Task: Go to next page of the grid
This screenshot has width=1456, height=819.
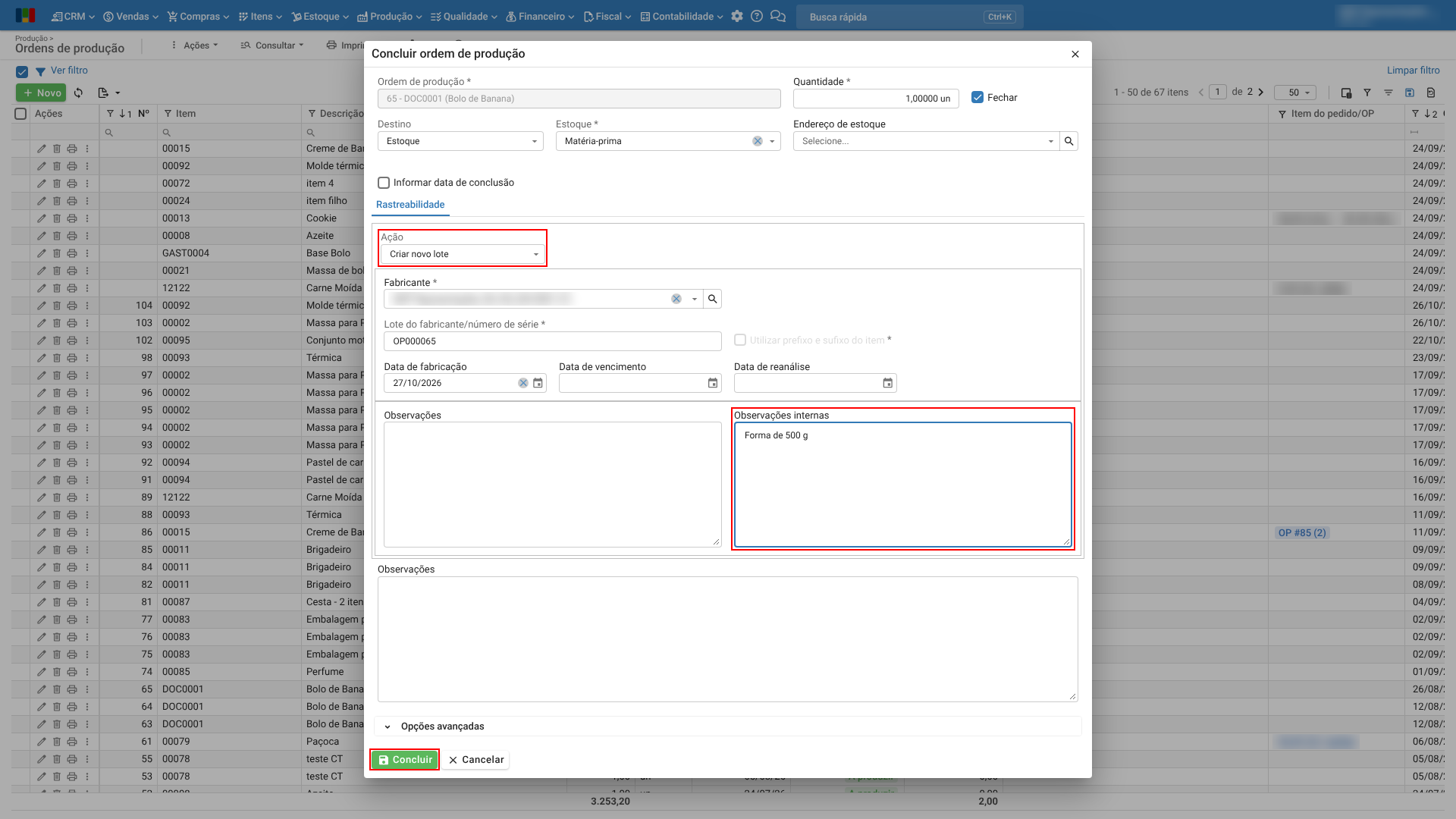Action: coord(1261,92)
